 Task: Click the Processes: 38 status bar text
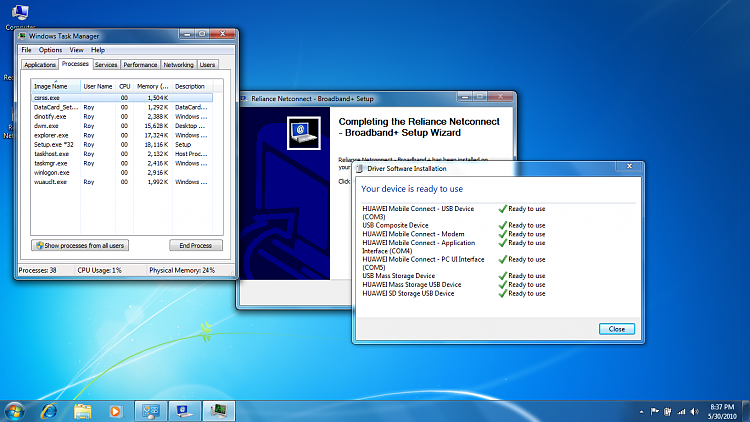[x=37, y=270]
